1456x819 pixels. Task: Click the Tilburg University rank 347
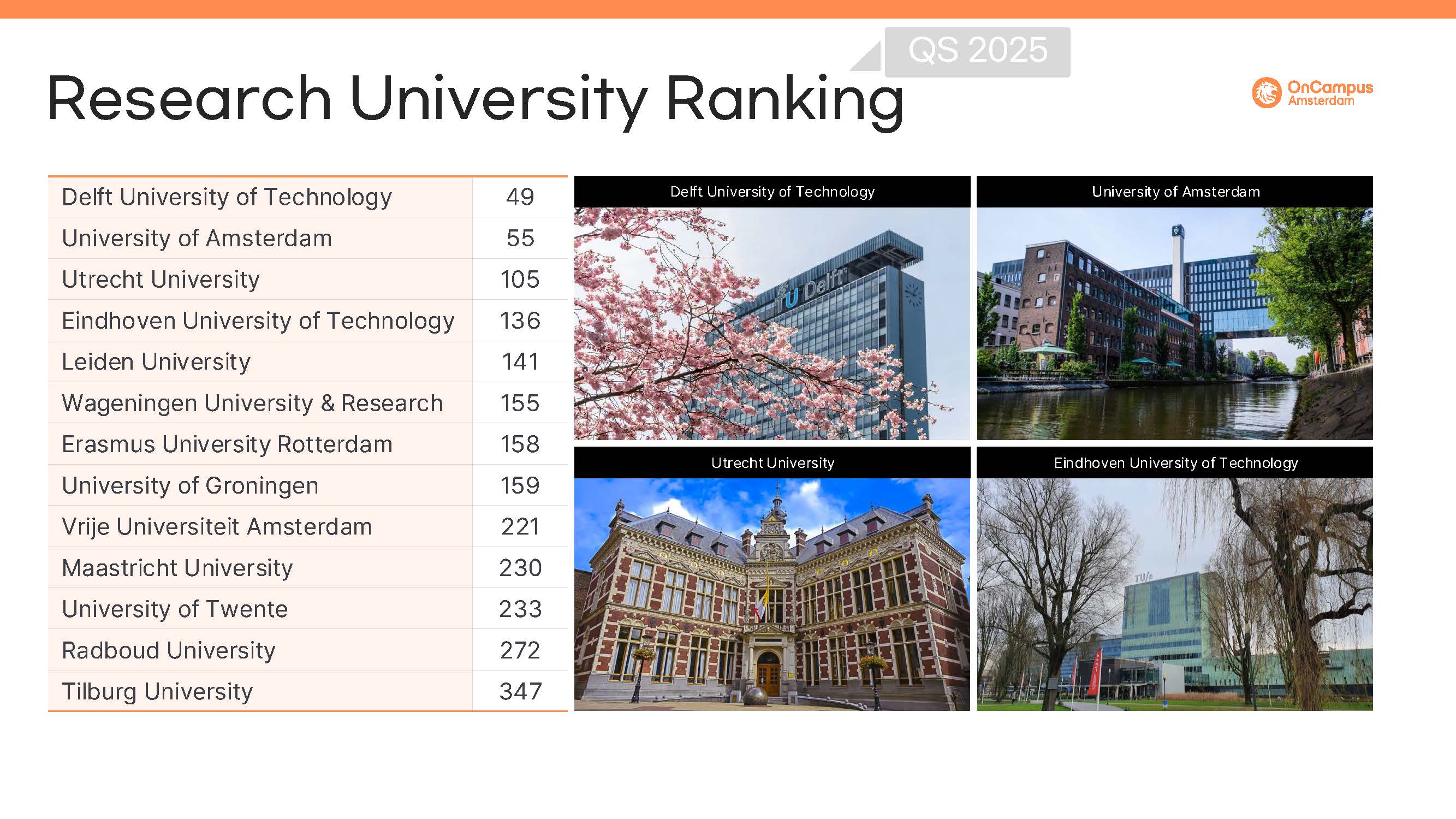tap(520, 692)
